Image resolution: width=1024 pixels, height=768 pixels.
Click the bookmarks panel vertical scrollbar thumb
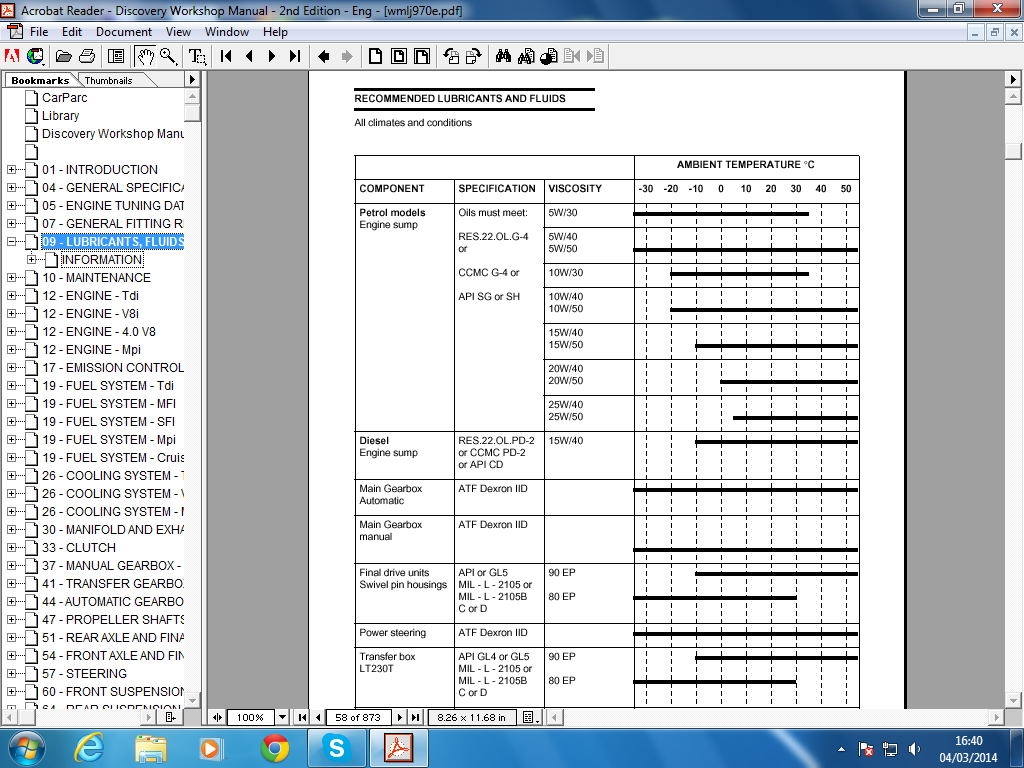tap(192, 113)
